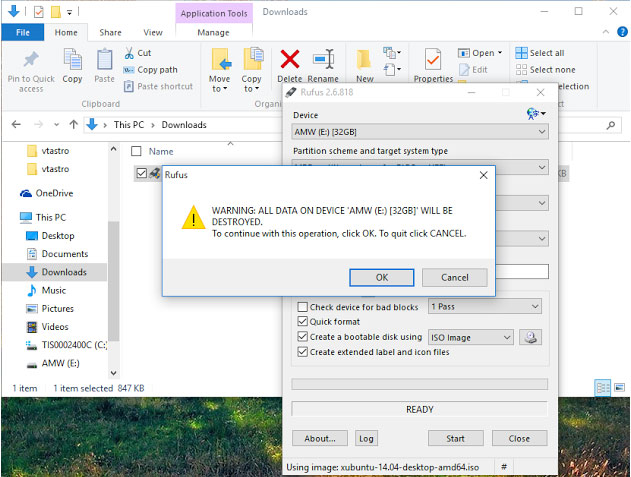Click the red Delete icon
631x477 pixels.
pyautogui.click(x=290, y=59)
